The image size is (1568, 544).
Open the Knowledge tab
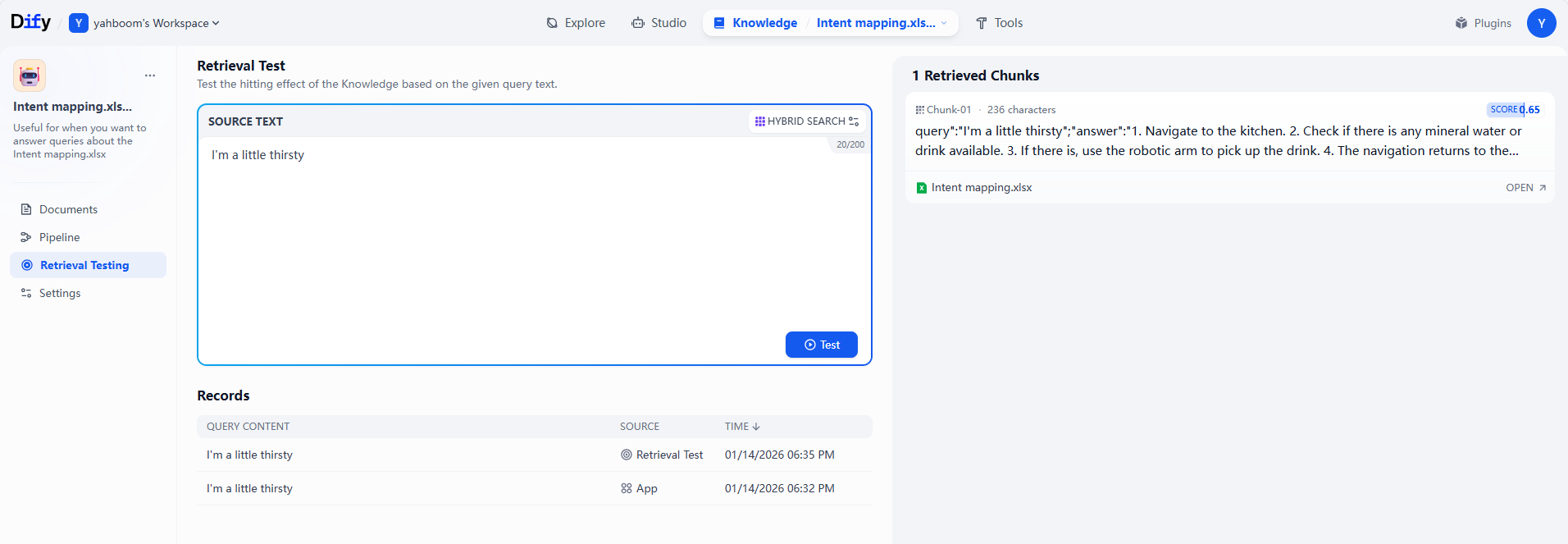[755, 23]
